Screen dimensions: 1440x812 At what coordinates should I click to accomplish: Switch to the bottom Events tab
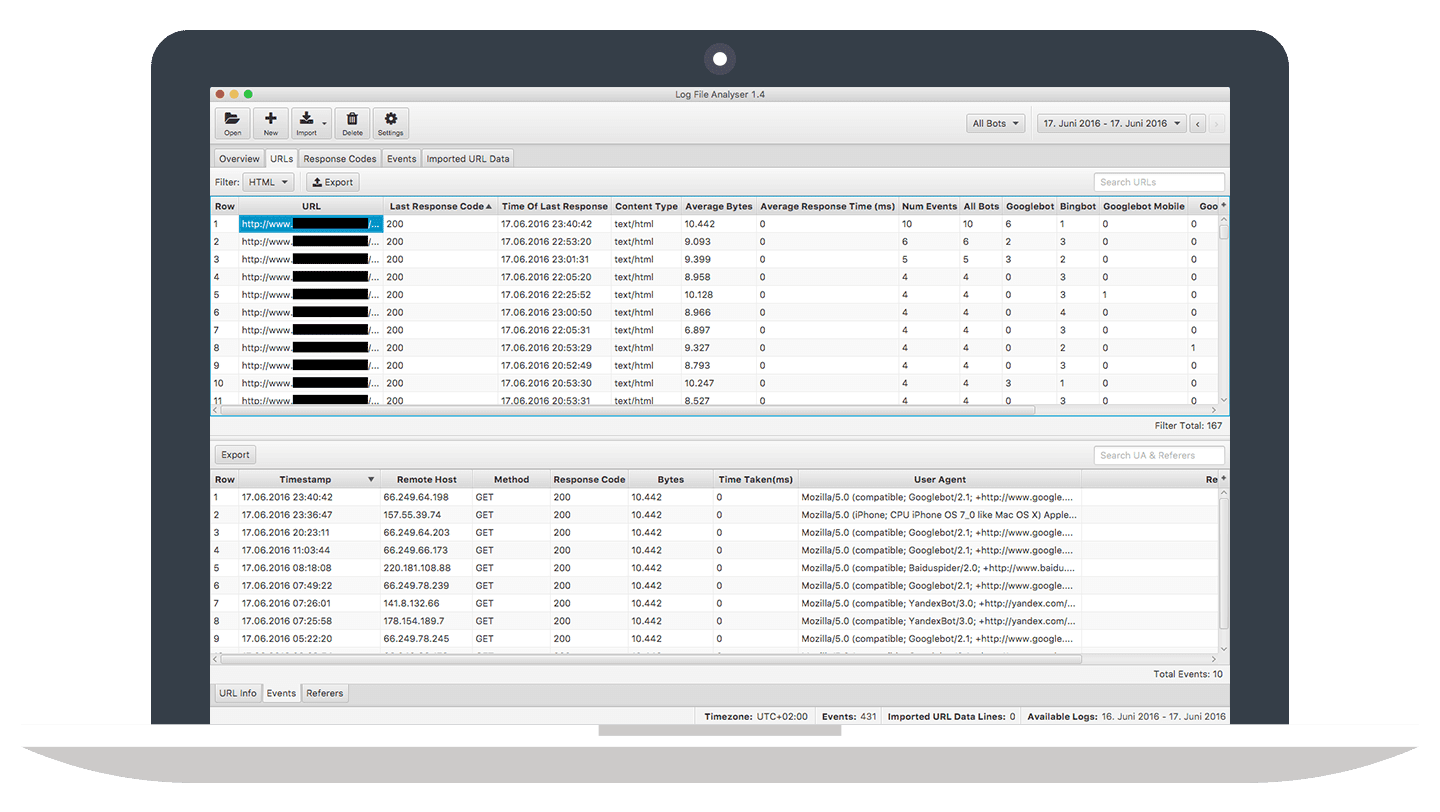click(x=281, y=693)
